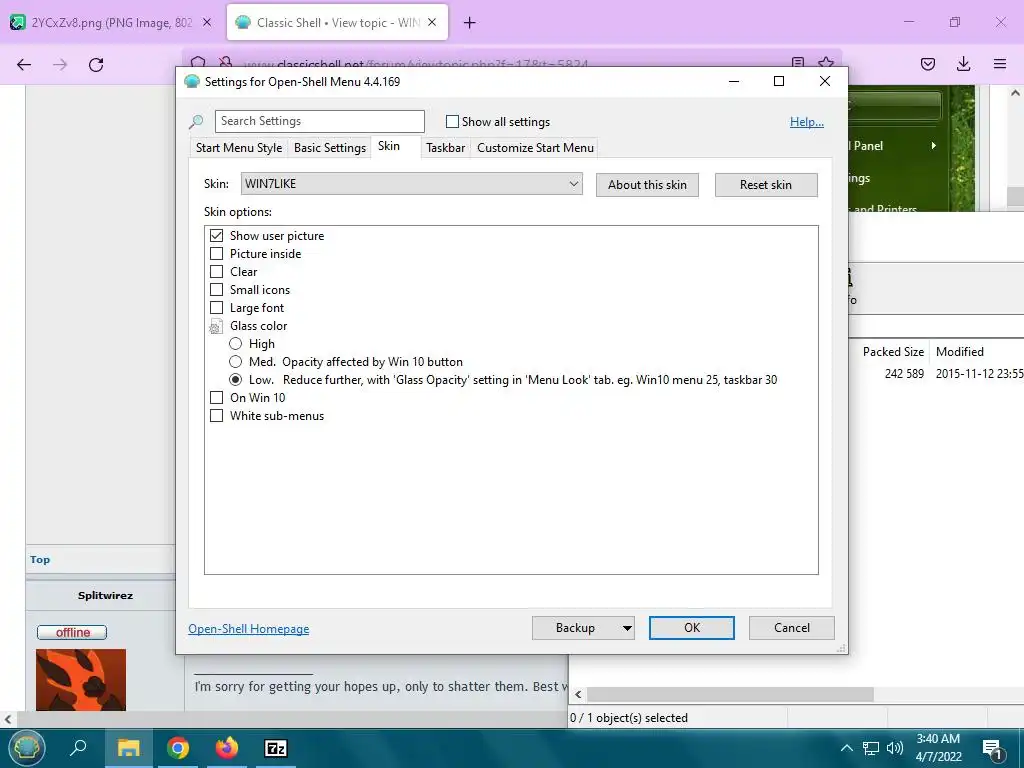
Task: Open the Pocket save icon in Firefox
Action: click(x=927, y=64)
